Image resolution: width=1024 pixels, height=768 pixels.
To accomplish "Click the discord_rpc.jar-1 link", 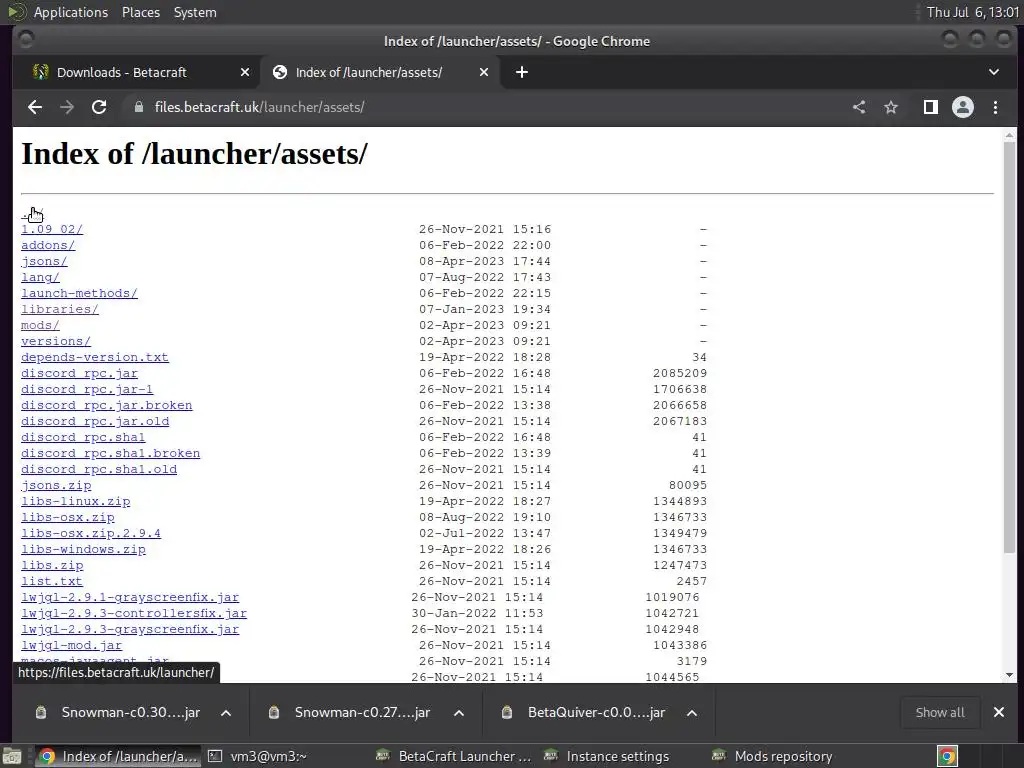I will [88, 389].
